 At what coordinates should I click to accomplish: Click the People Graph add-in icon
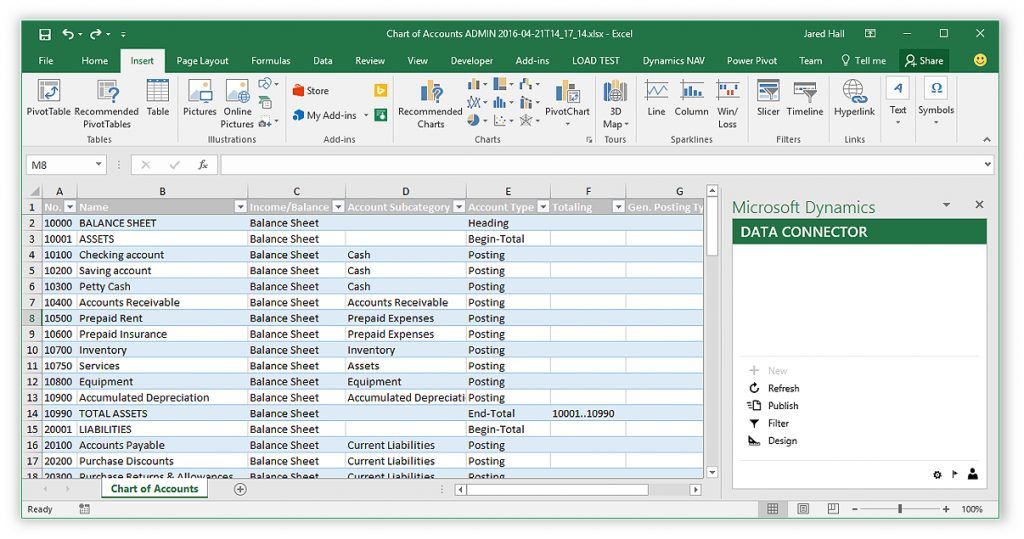point(381,115)
